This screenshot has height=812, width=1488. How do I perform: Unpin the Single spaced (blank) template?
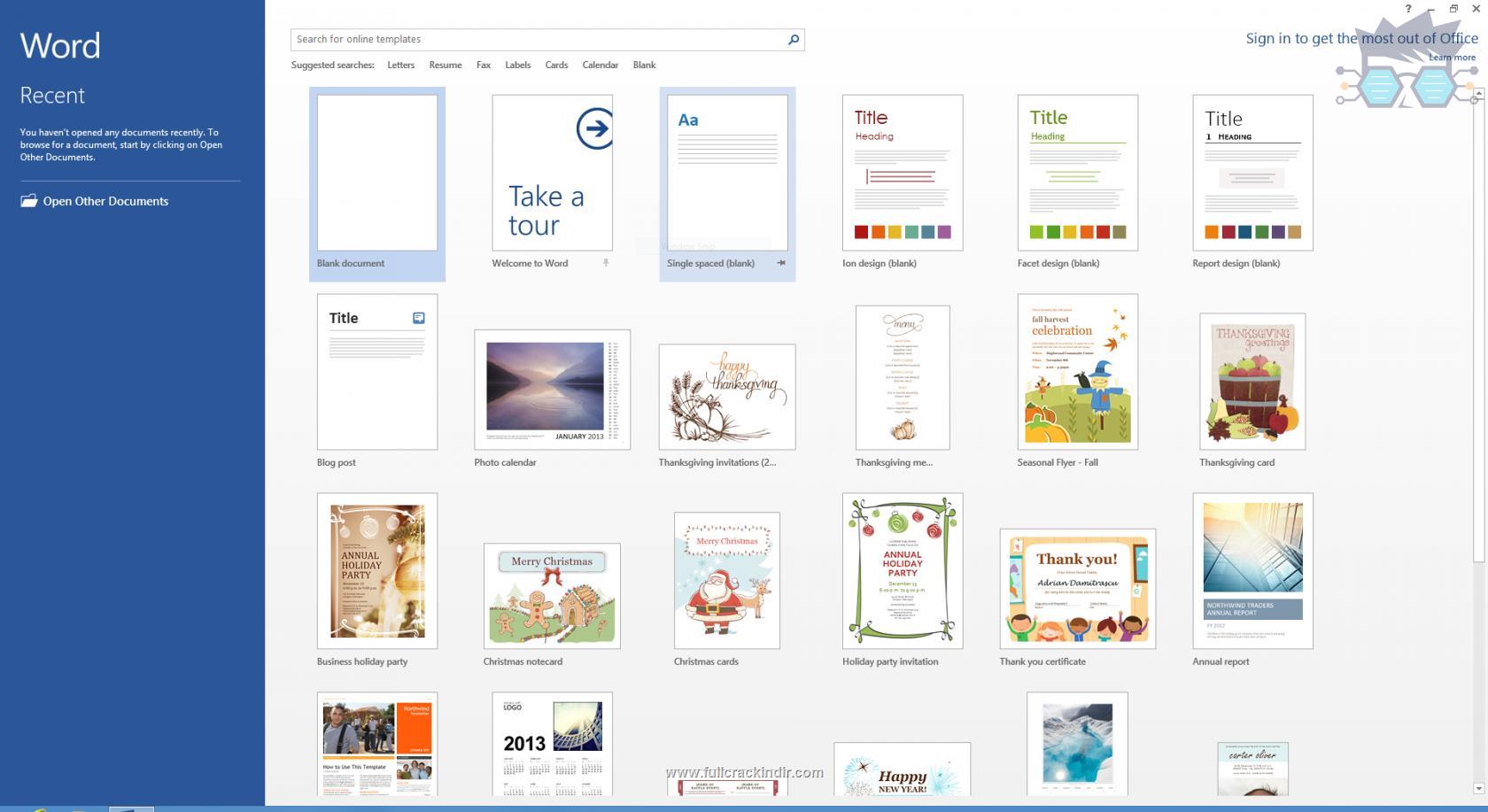[x=781, y=263]
